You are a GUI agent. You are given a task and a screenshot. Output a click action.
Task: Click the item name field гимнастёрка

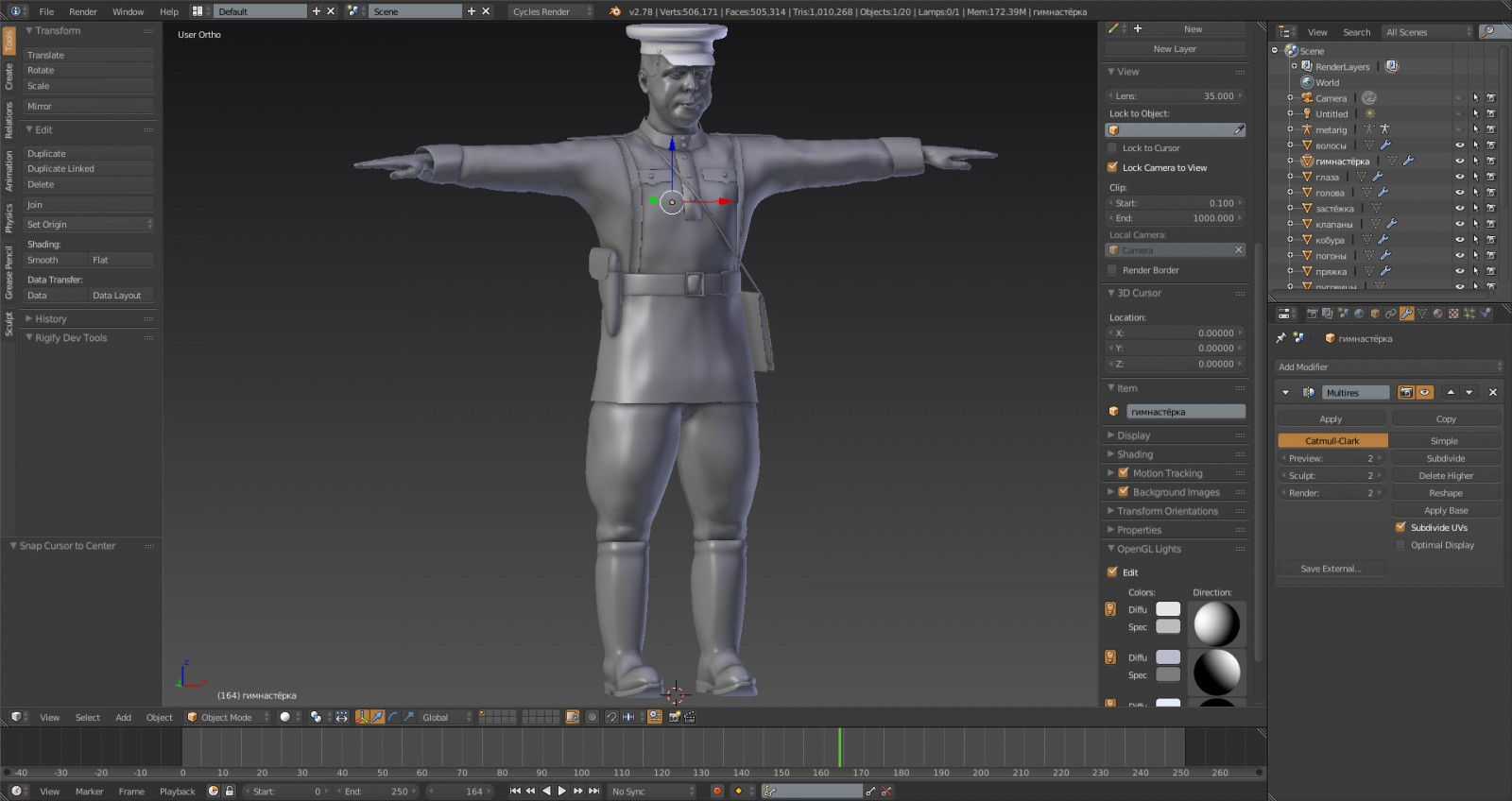[x=1185, y=412]
